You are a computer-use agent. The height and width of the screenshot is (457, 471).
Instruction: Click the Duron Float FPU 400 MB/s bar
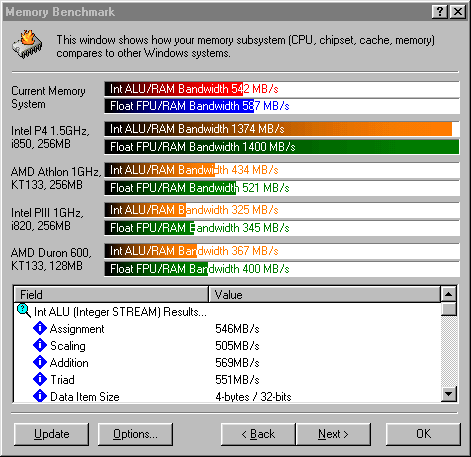click(x=282, y=269)
